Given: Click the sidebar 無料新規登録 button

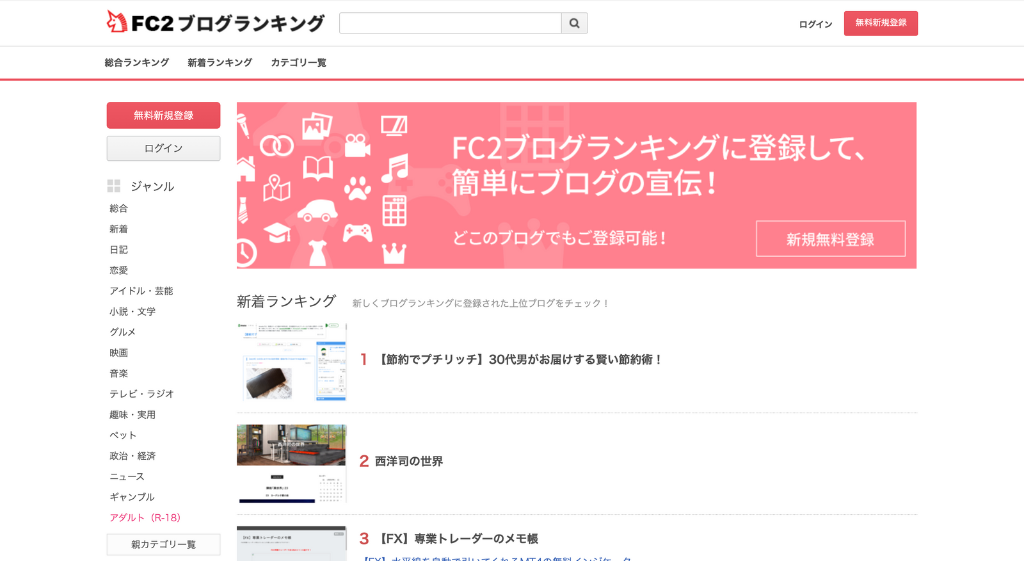Looking at the screenshot, I should (163, 116).
